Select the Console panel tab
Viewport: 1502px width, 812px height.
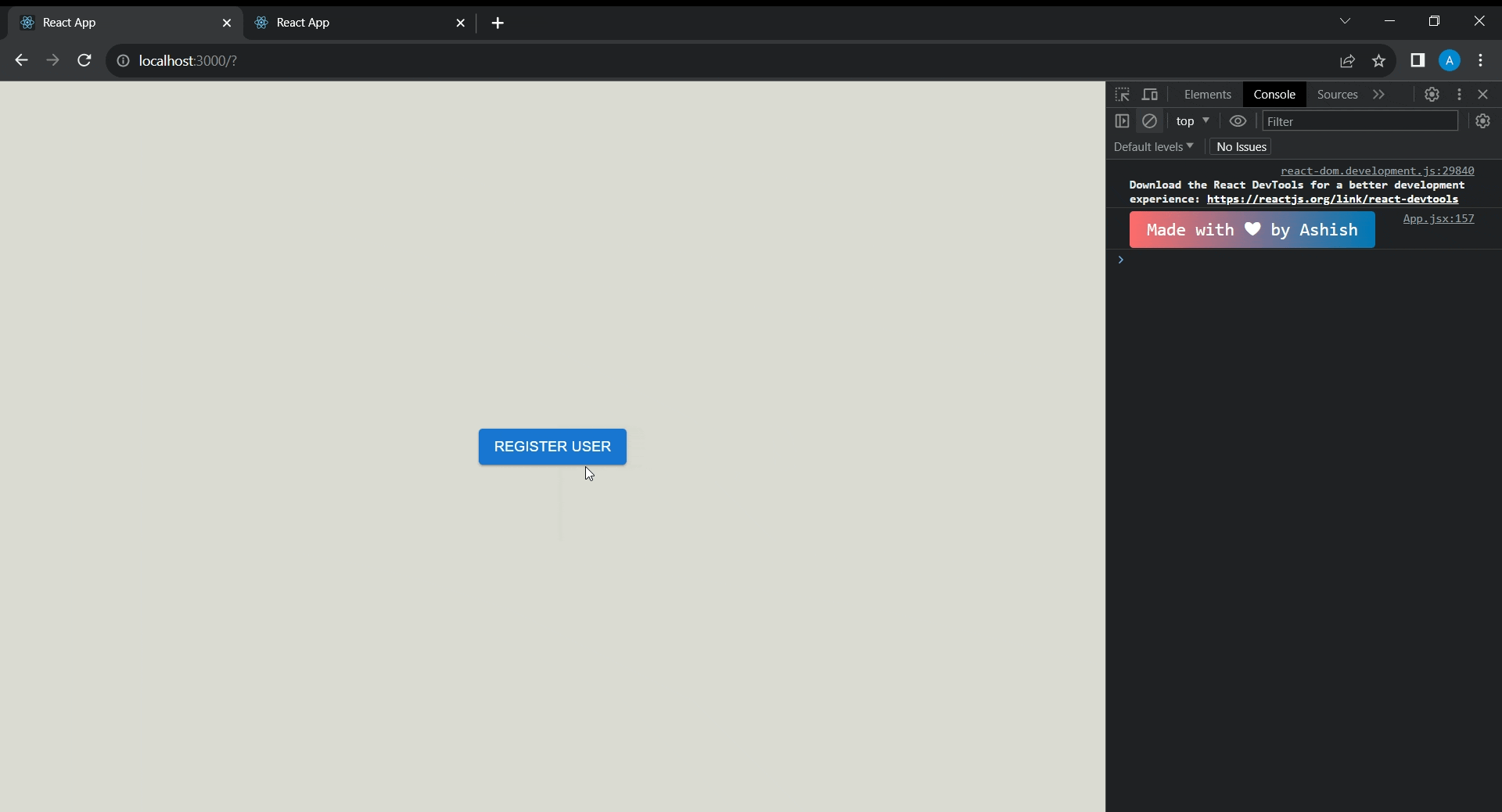[1274, 95]
